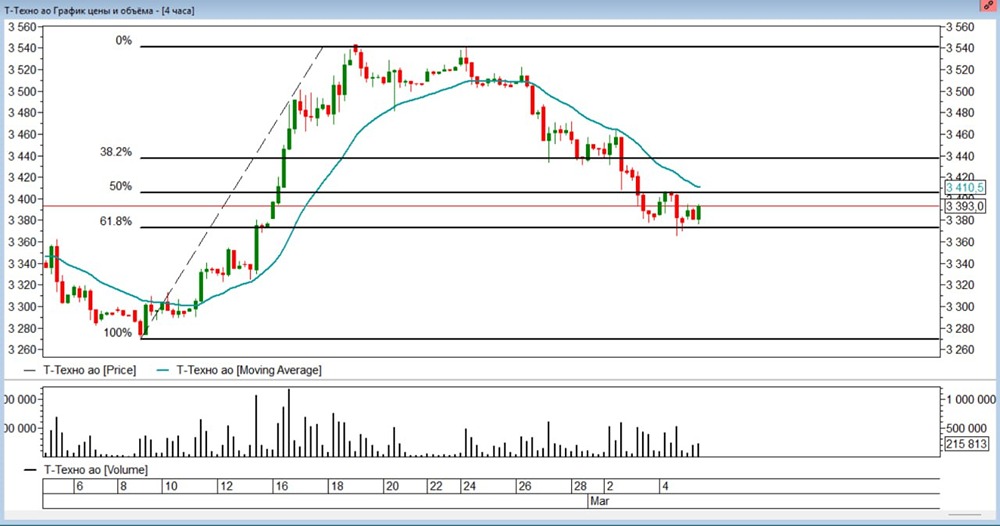Screen dimensions: 1000x526
Task: Select the 0% Fibonacci level label
Action: pos(124,41)
